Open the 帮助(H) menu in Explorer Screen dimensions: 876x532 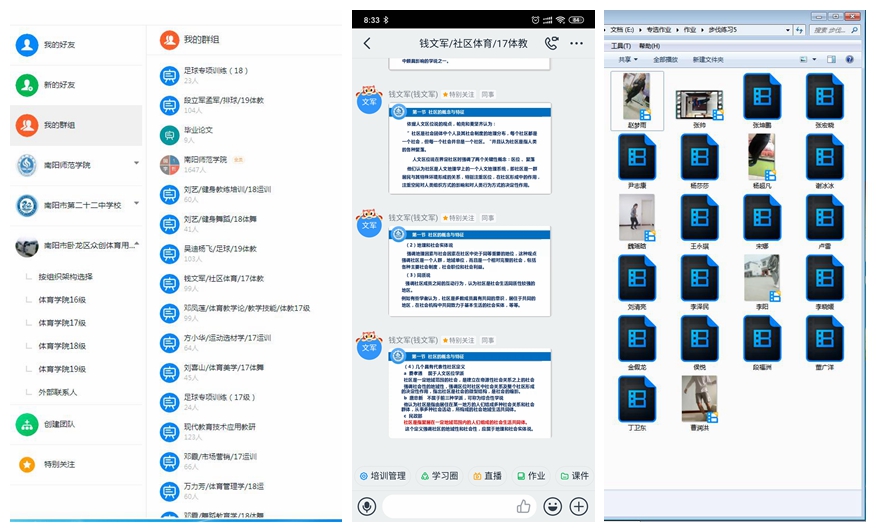[x=649, y=46]
